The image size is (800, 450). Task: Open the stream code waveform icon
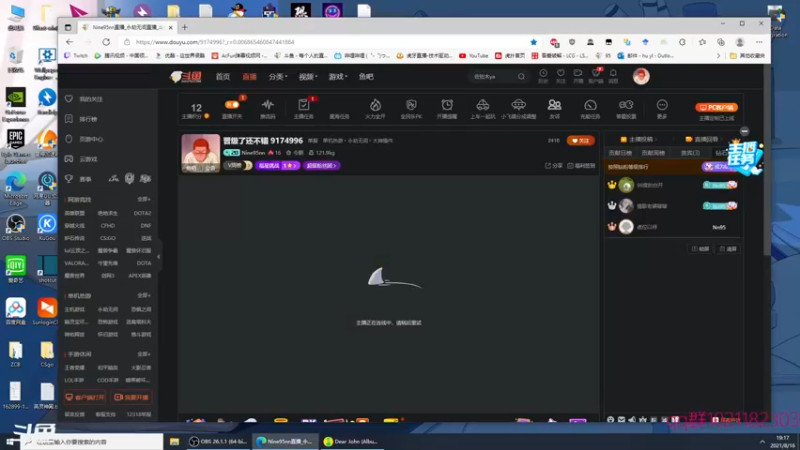pyautogui.click(x=268, y=105)
